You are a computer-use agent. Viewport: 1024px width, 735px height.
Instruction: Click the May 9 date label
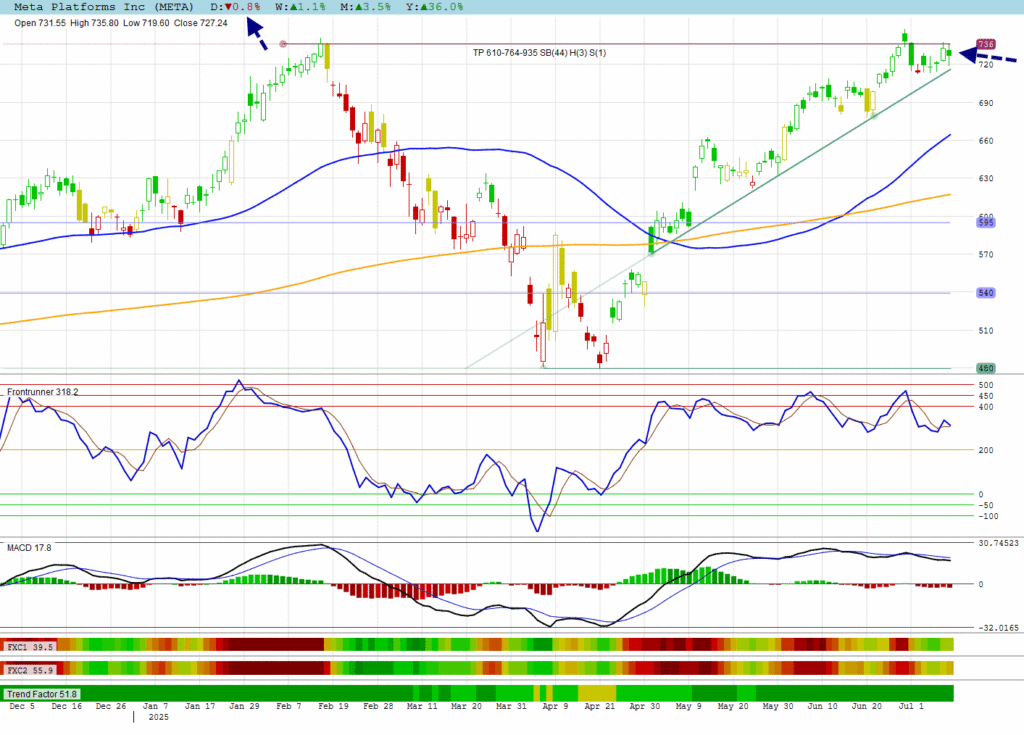pyautogui.click(x=688, y=706)
